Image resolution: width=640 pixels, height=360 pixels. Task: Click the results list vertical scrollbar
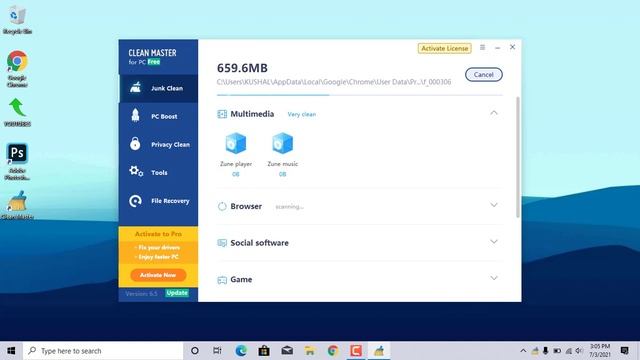click(518, 157)
